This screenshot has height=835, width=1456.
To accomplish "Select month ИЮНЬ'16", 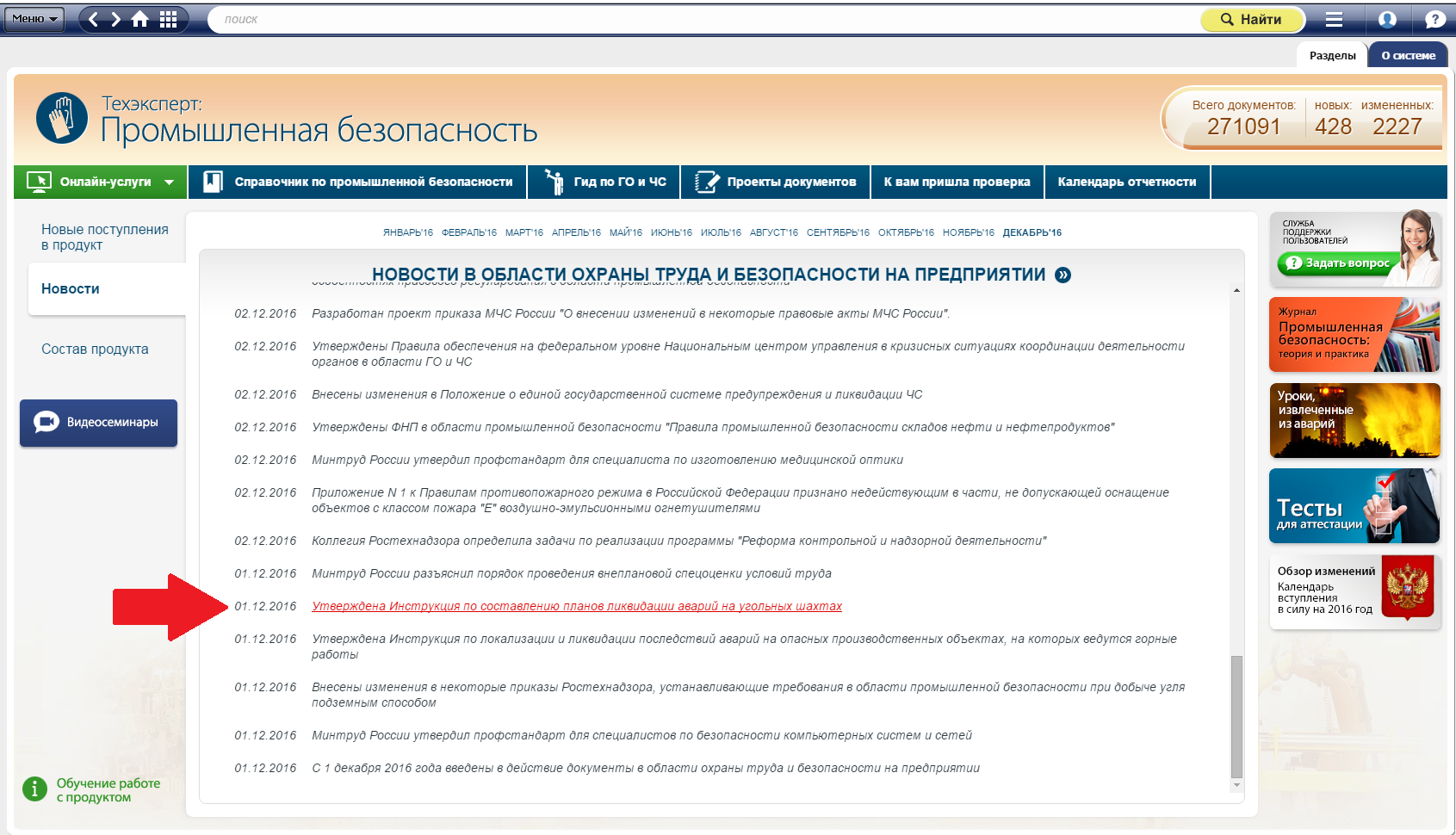I will [672, 232].
